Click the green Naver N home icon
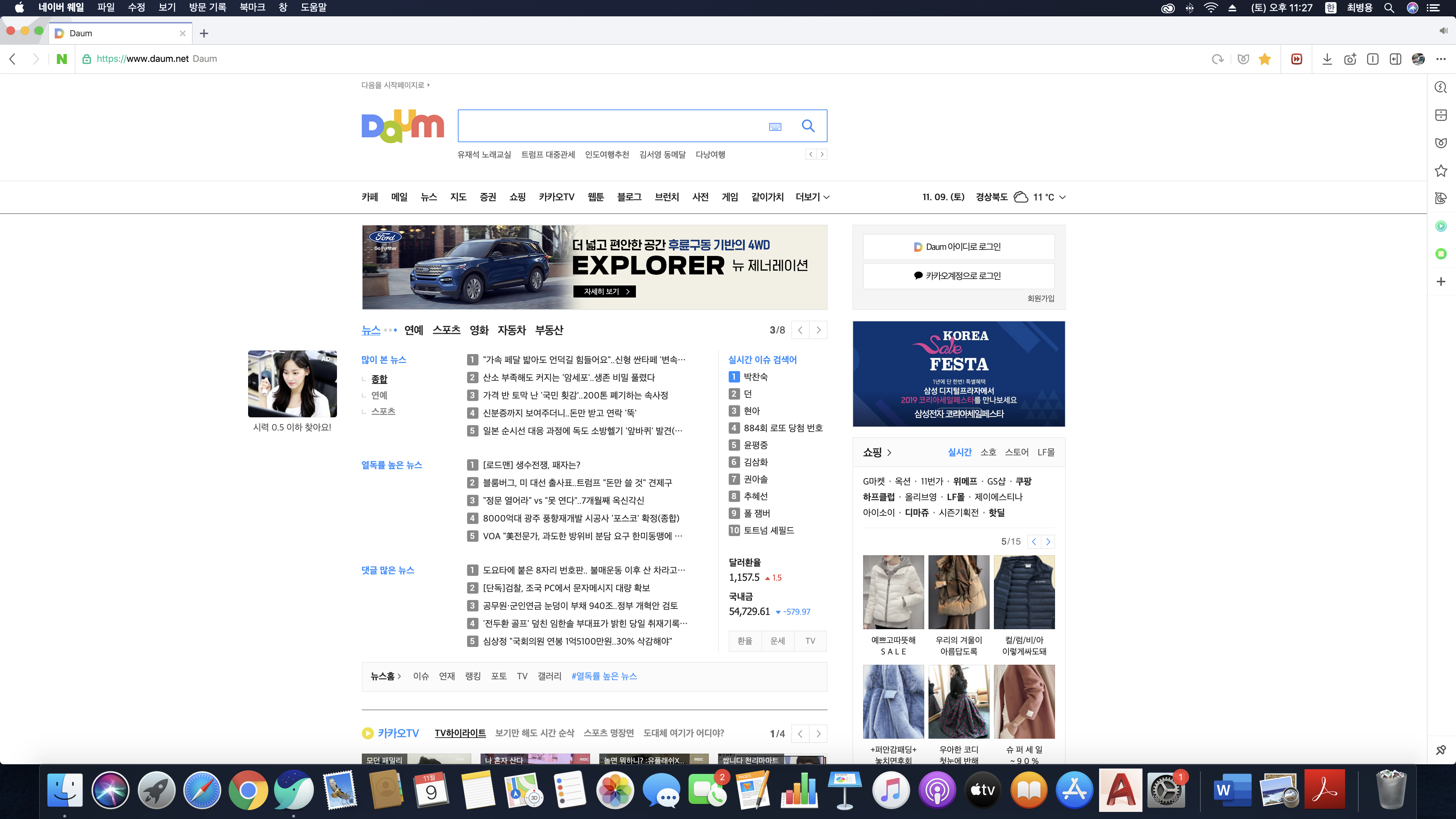 click(x=61, y=59)
